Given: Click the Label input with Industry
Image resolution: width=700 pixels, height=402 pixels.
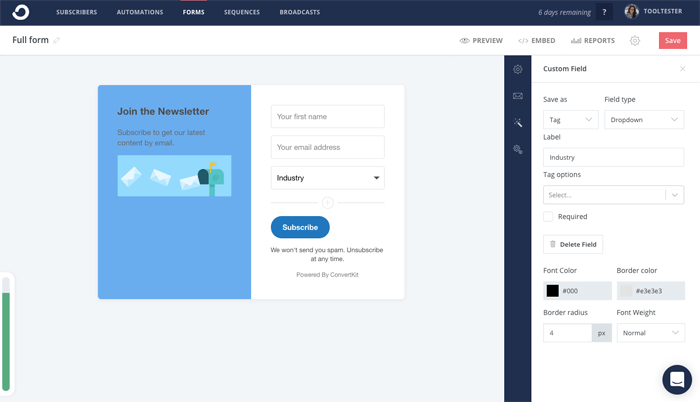Looking at the screenshot, I should click(613, 157).
